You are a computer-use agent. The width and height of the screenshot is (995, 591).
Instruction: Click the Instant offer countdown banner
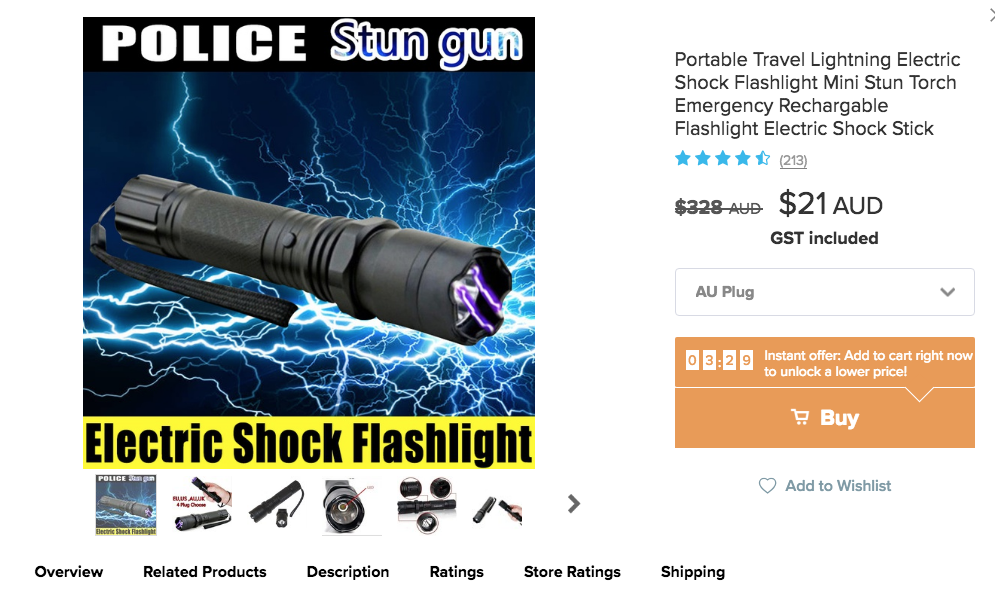coord(824,362)
